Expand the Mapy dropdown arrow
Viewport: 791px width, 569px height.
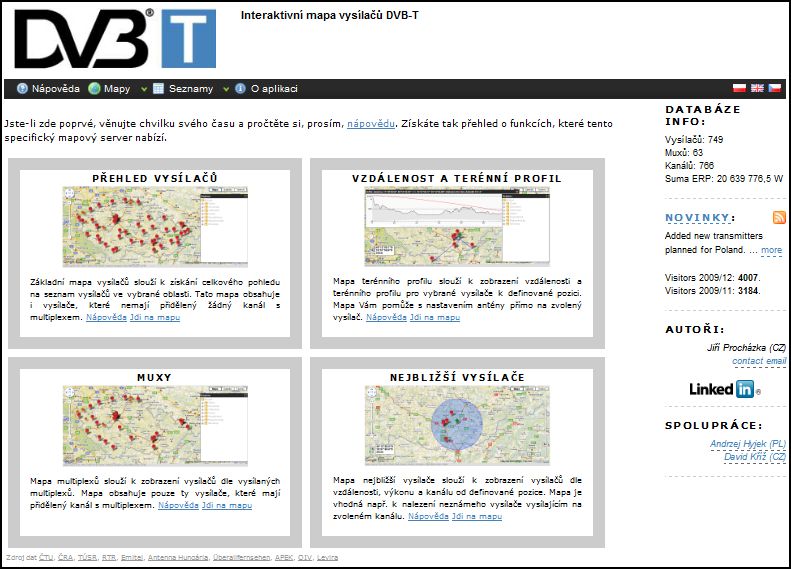point(144,89)
